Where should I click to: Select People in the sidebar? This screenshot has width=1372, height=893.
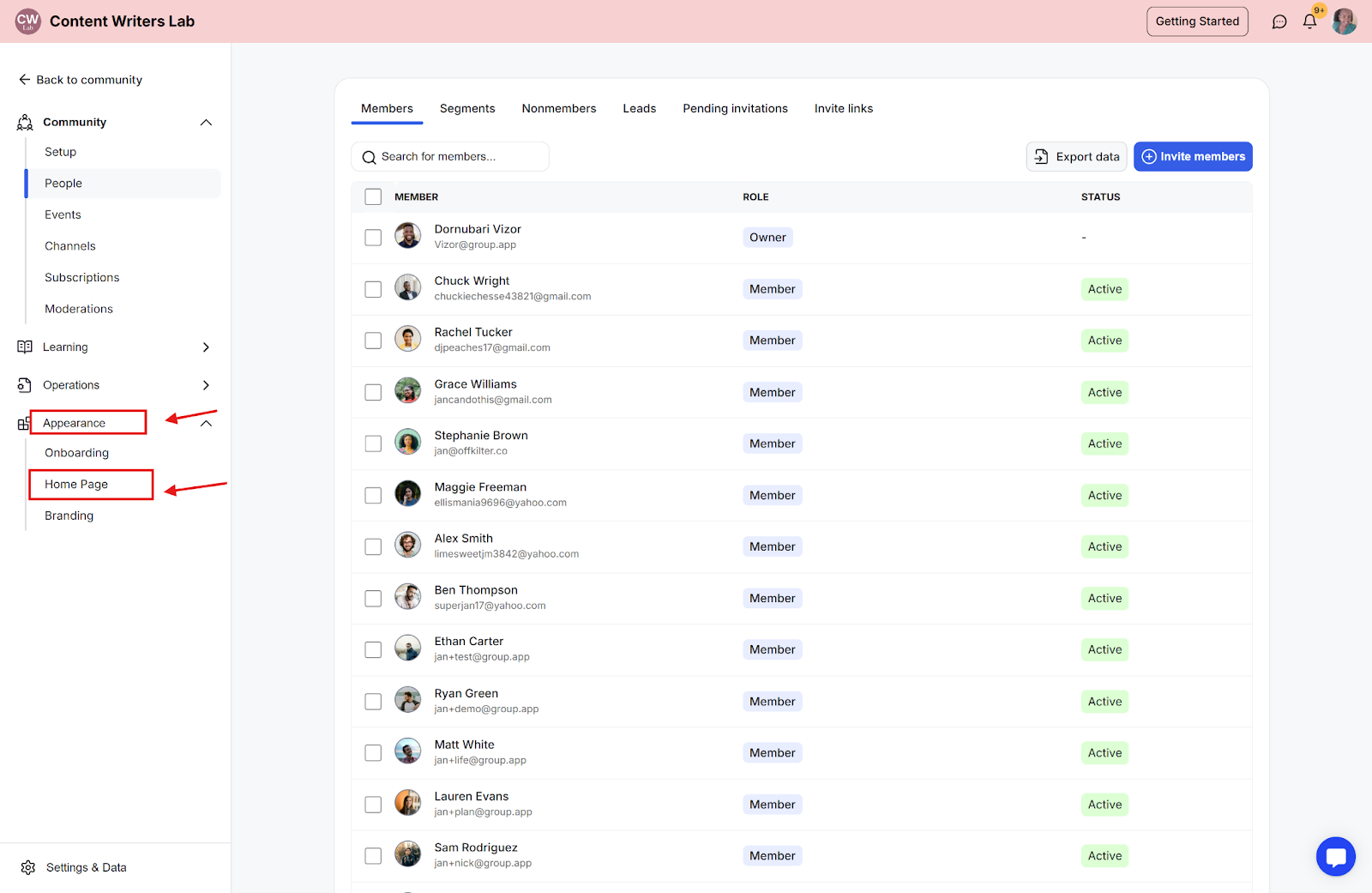[123, 184]
